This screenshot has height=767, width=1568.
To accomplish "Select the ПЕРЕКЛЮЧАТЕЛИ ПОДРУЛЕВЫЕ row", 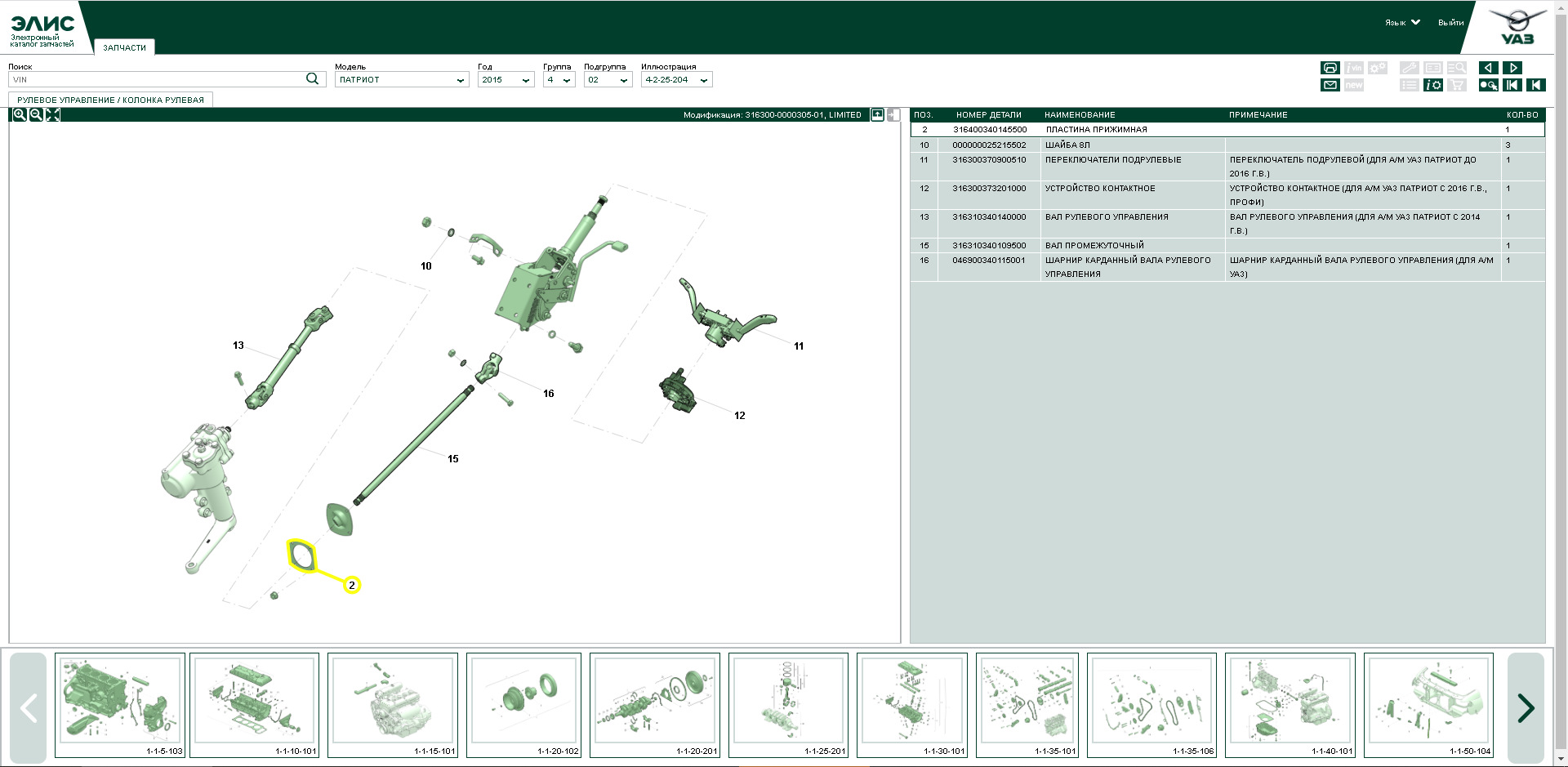I will [x=1227, y=167].
